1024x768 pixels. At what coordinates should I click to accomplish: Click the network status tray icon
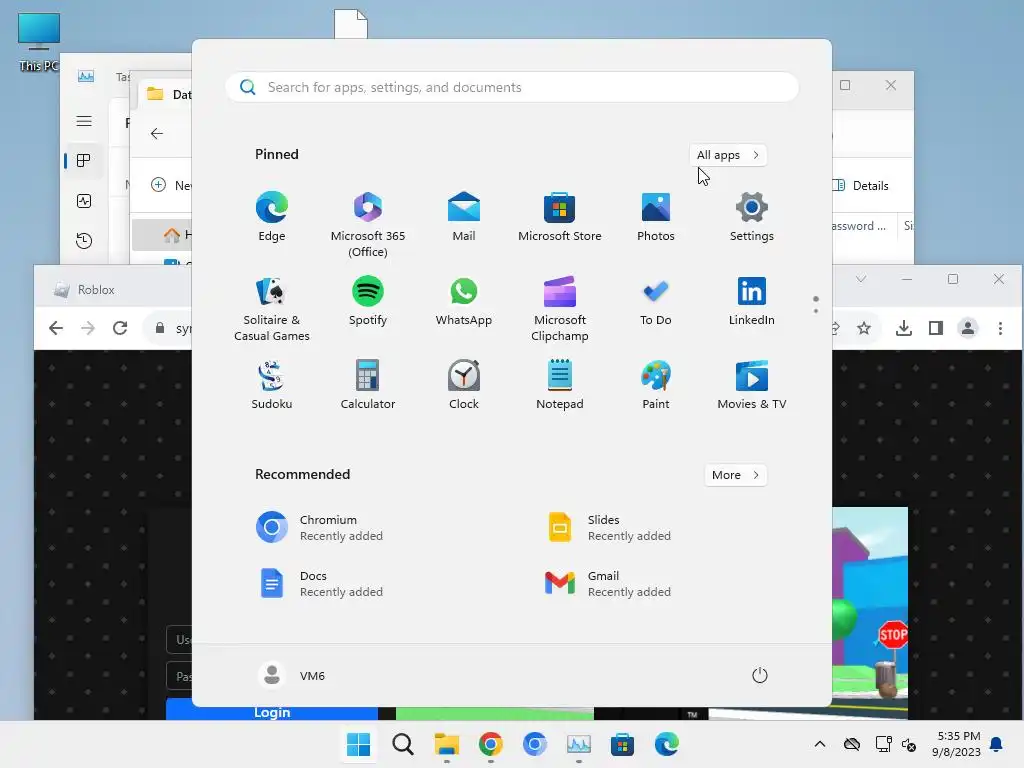pyautogui.click(x=884, y=744)
